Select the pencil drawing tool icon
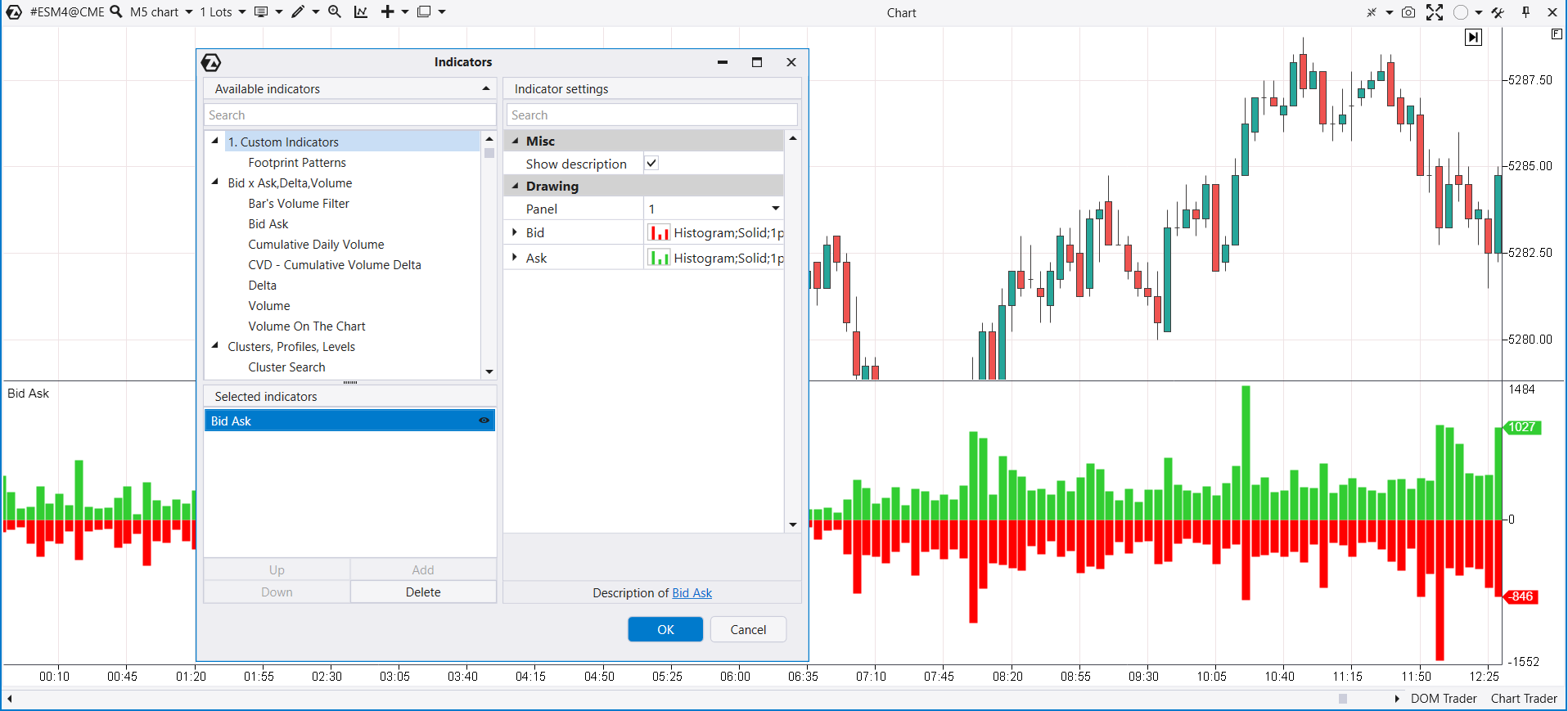1568x711 pixels. click(298, 12)
